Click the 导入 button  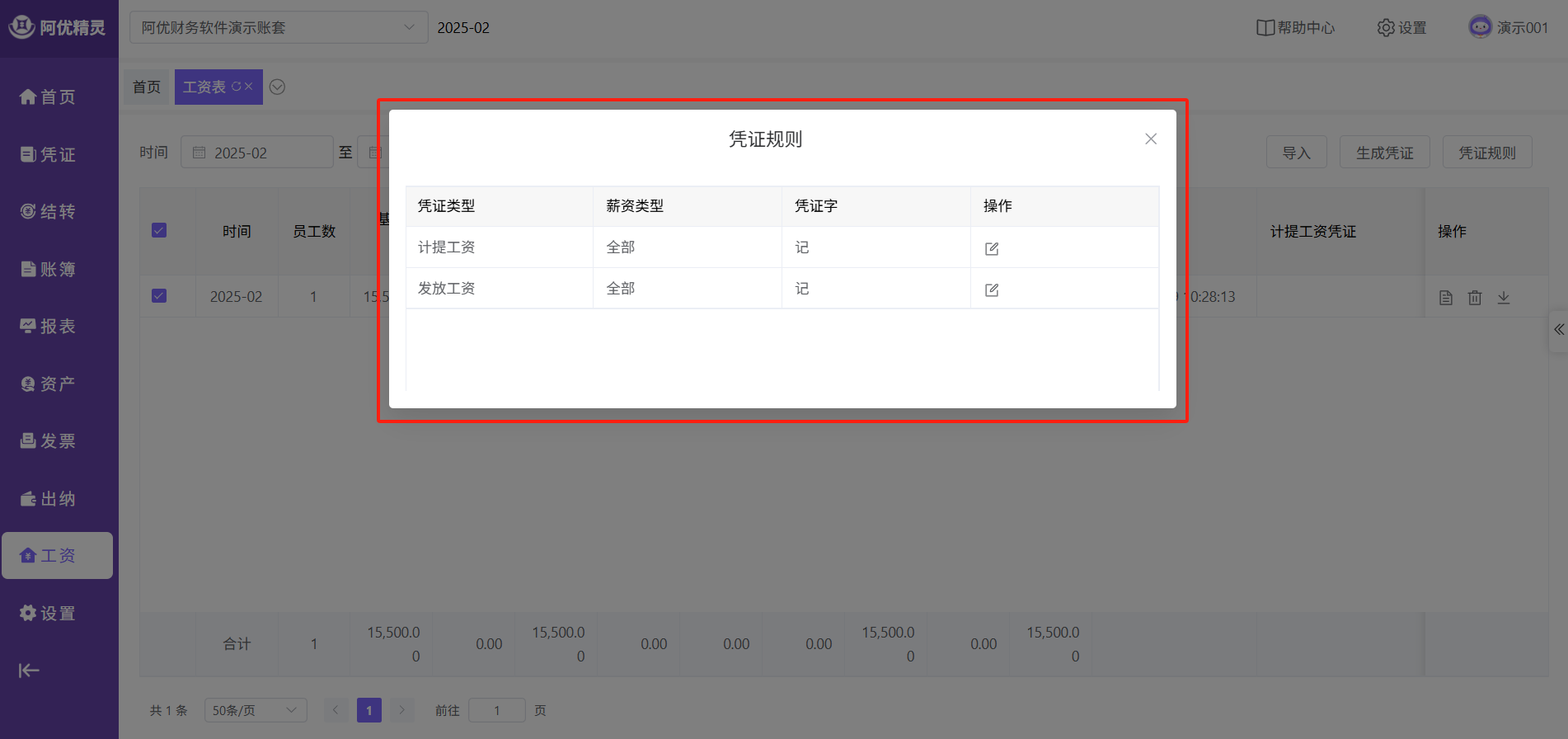click(1296, 153)
